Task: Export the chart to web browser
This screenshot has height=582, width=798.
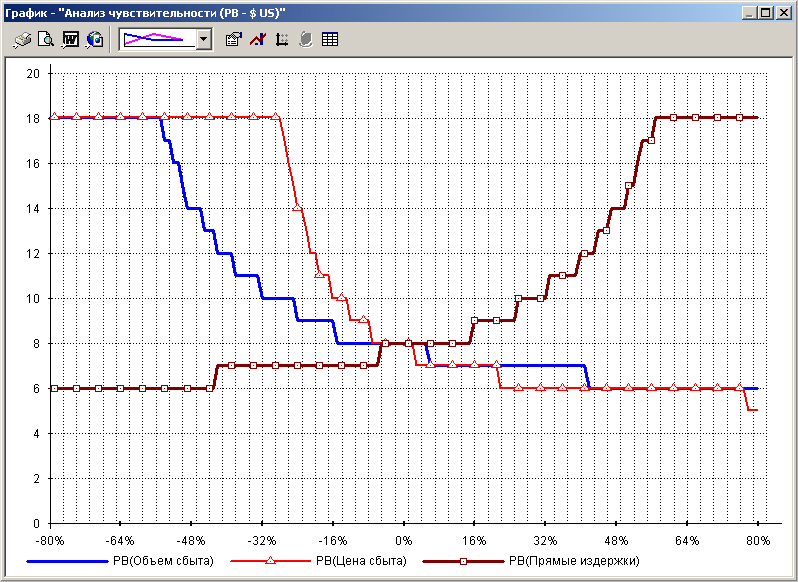Action: 95,39
